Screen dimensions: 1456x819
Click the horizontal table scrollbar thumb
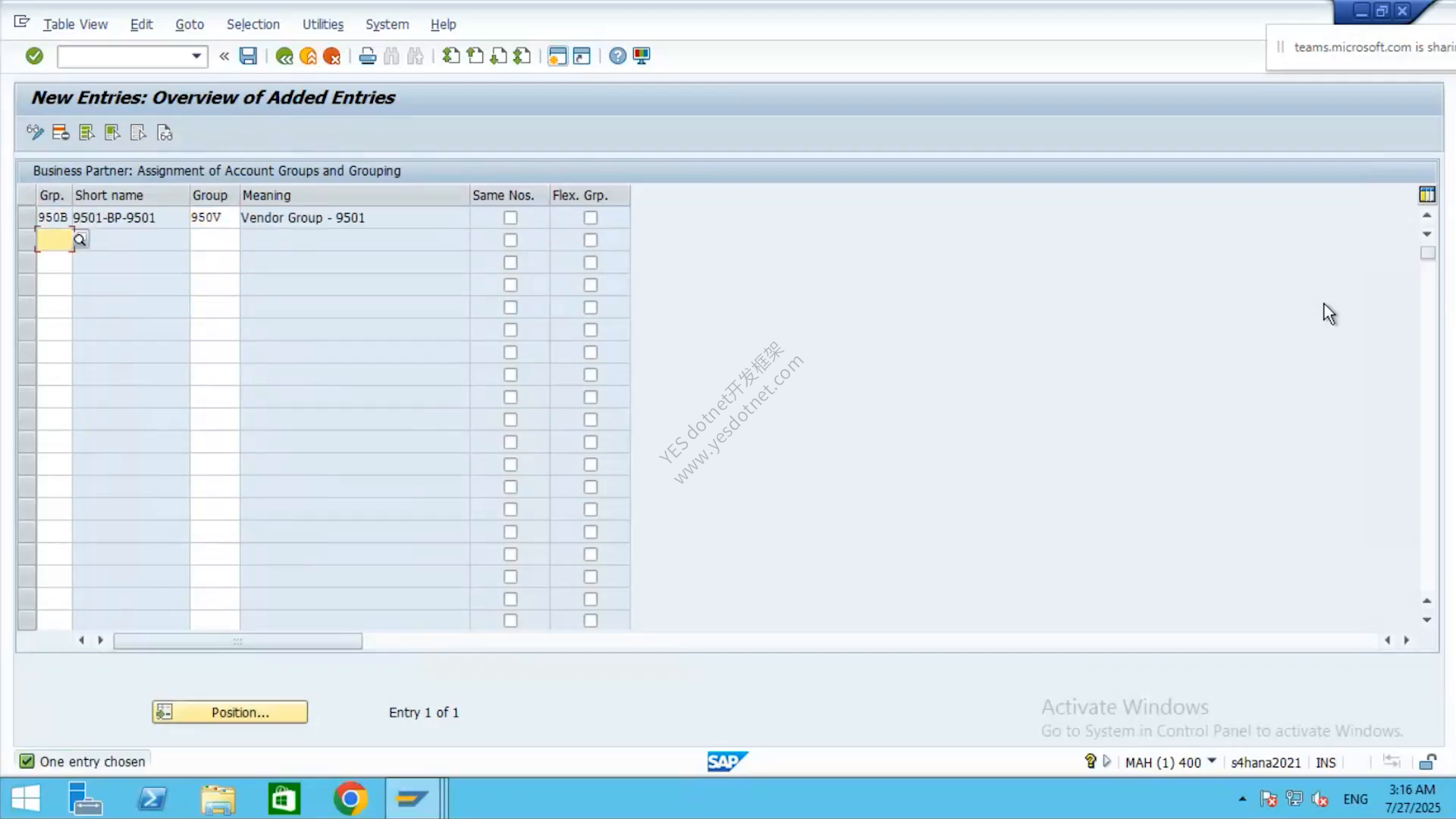pos(237,641)
